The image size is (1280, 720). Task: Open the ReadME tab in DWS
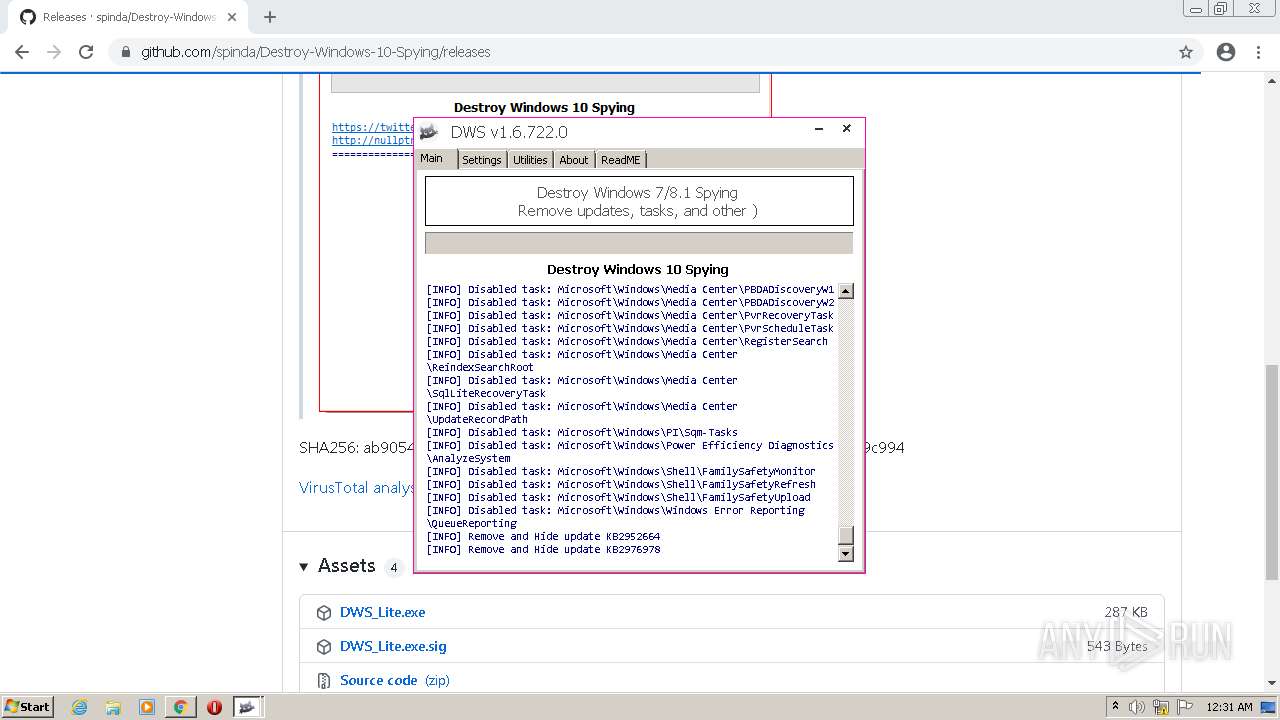coord(621,160)
